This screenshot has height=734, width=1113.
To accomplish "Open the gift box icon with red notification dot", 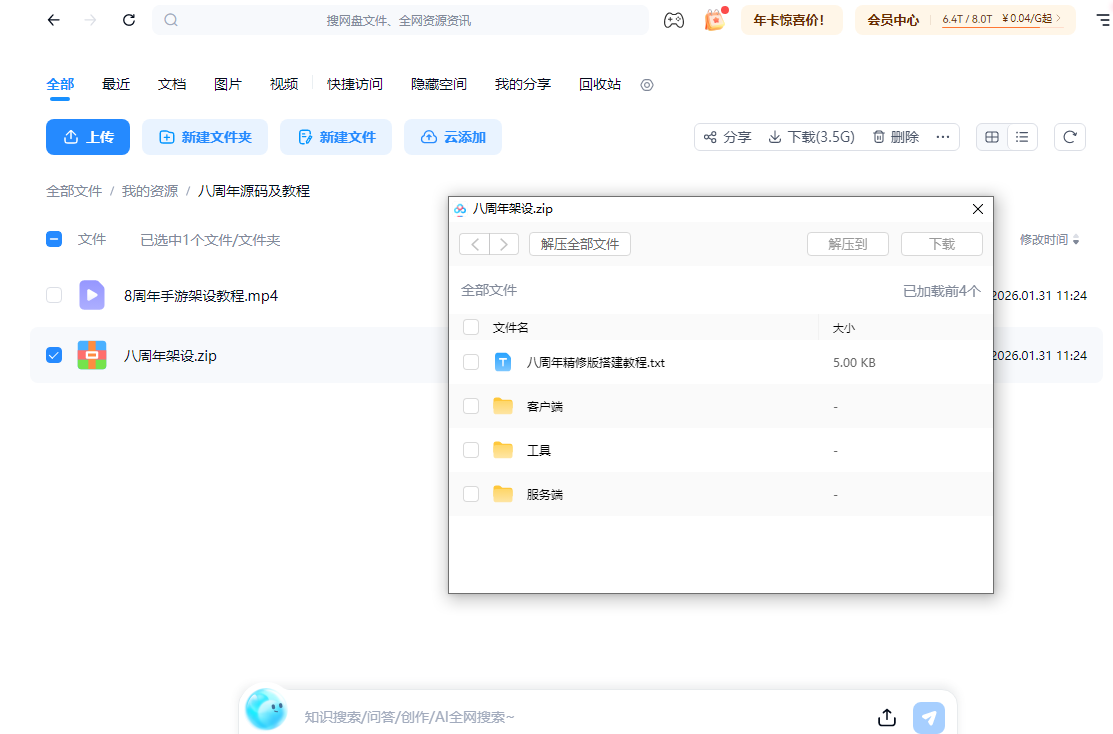I will click(x=713, y=20).
